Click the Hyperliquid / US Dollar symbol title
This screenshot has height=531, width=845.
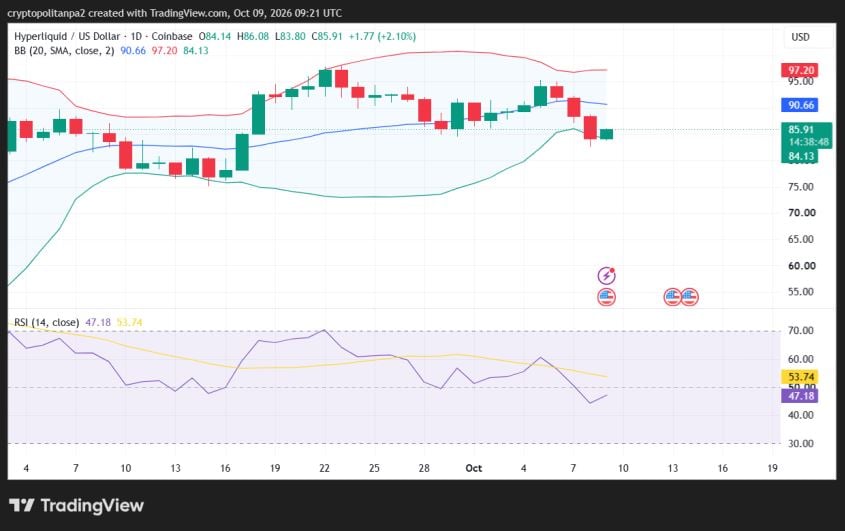pos(67,36)
